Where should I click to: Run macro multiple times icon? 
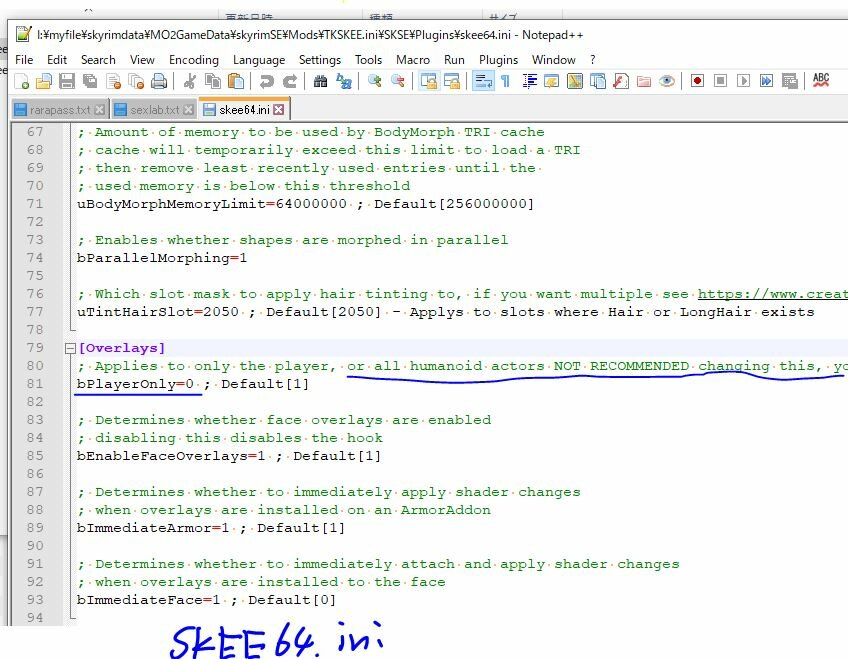766,81
